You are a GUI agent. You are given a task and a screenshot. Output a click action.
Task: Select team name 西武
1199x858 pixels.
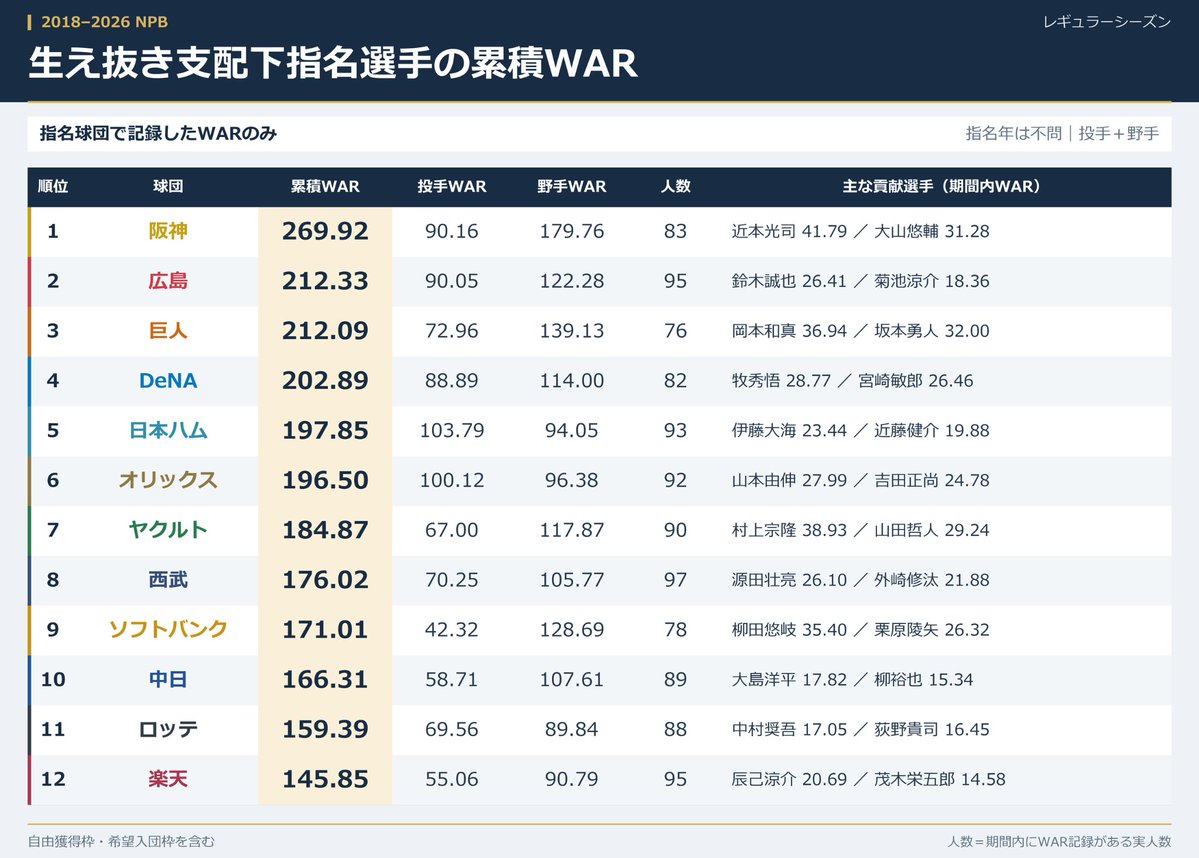pos(167,580)
